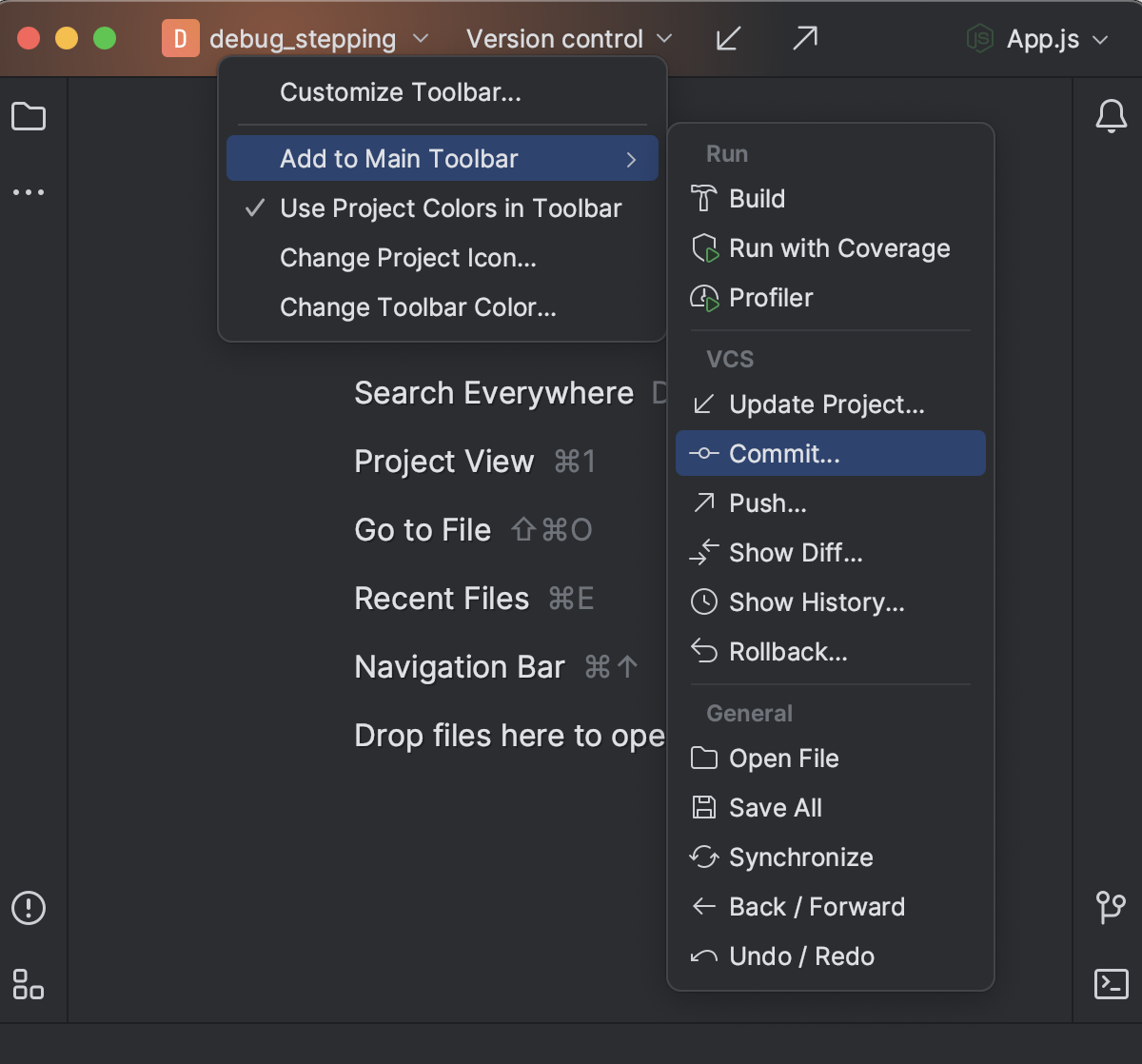Open the Structure tool window
The image size is (1142, 1064).
coord(30,987)
